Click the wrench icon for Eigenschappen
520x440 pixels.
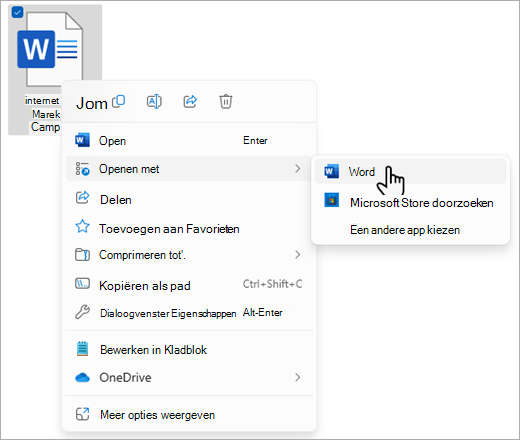(x=82, y=312)
